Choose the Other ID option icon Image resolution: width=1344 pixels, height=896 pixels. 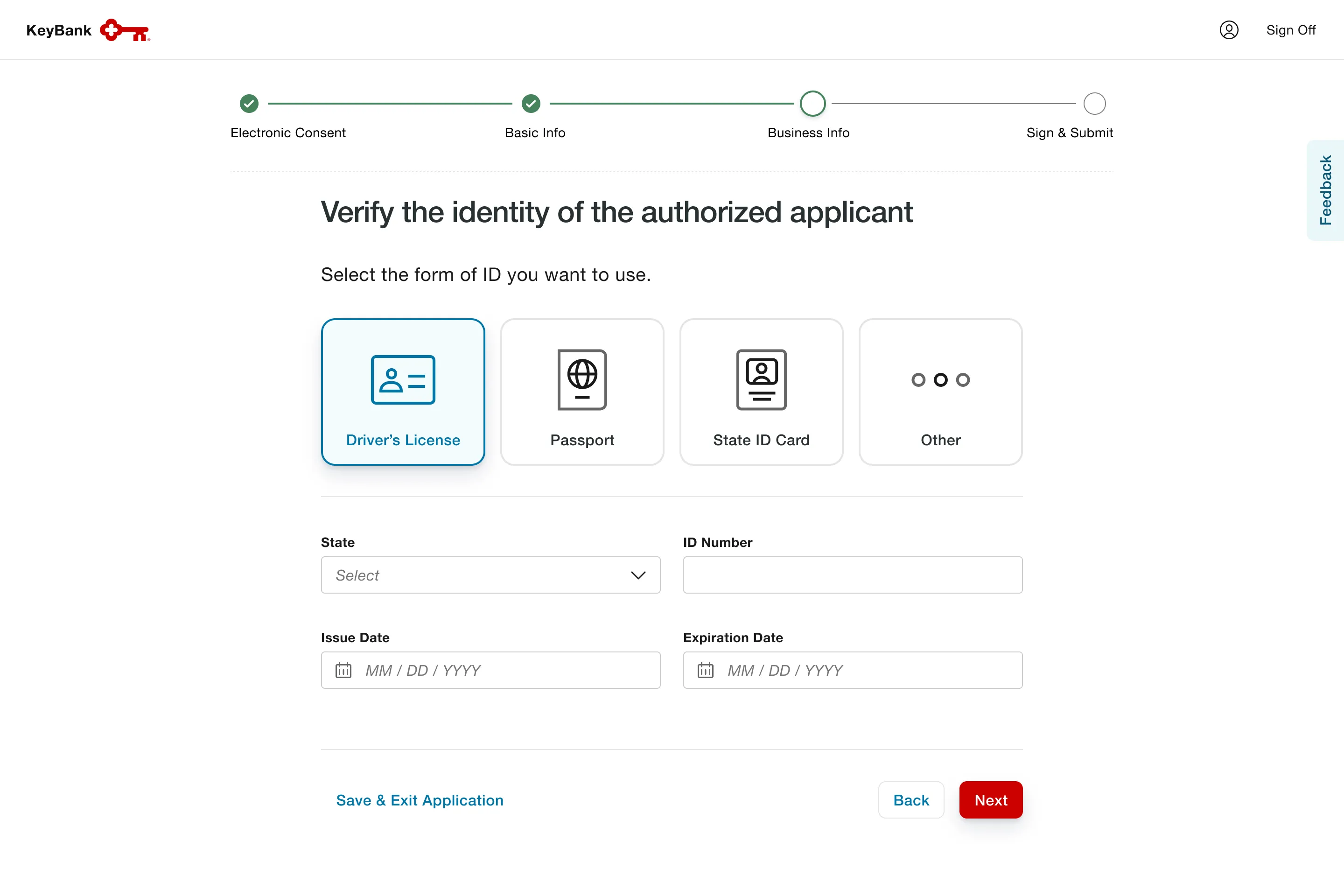click(940, 380)
